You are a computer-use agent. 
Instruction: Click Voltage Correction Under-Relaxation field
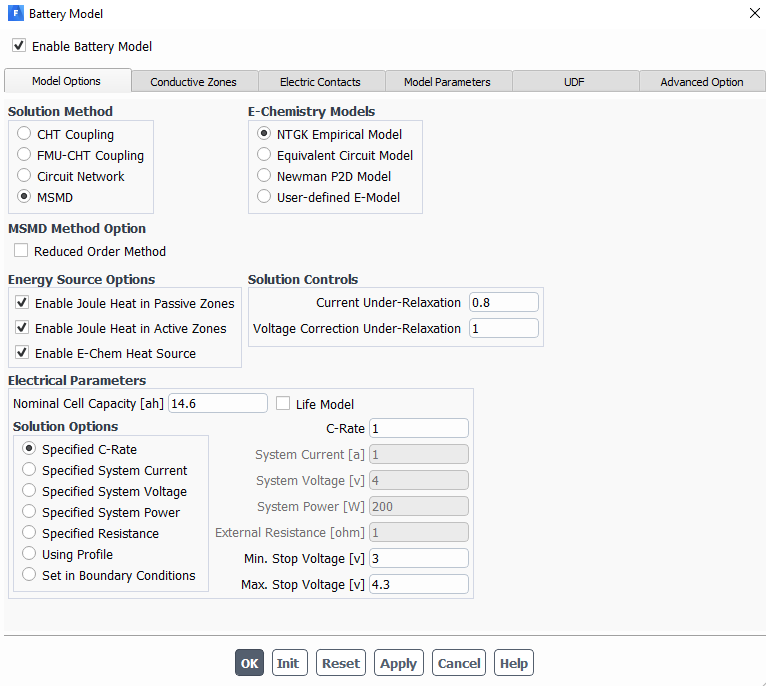click(504, 328)
